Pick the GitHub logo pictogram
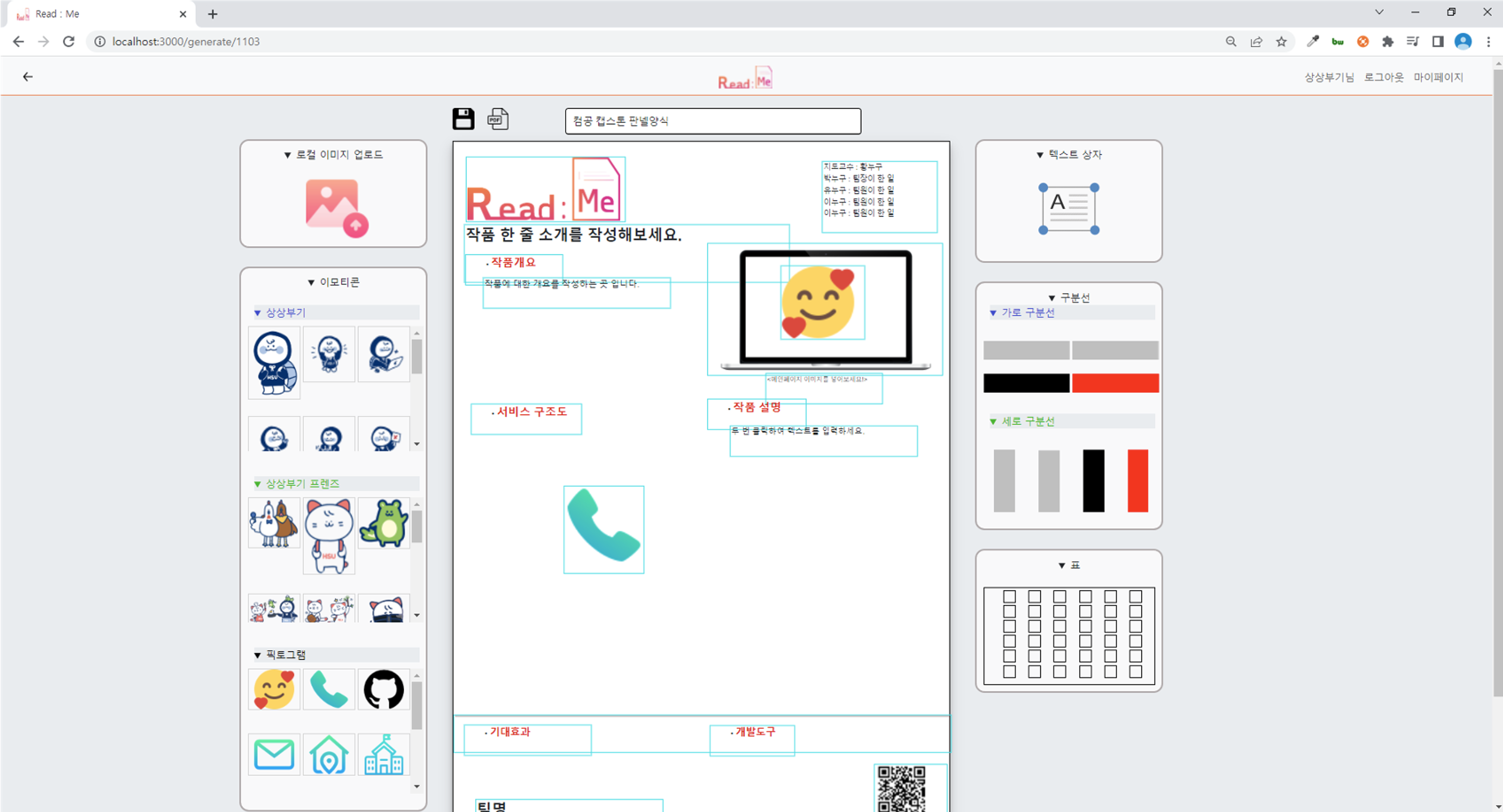 [383, 690]
